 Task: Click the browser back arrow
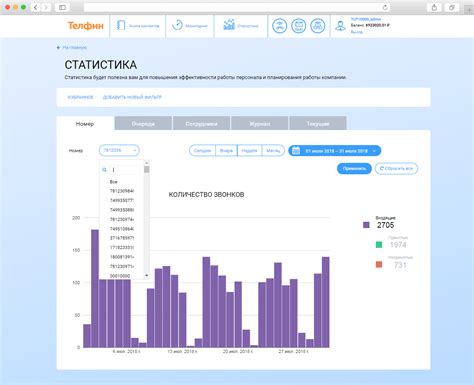click(35, 7)
